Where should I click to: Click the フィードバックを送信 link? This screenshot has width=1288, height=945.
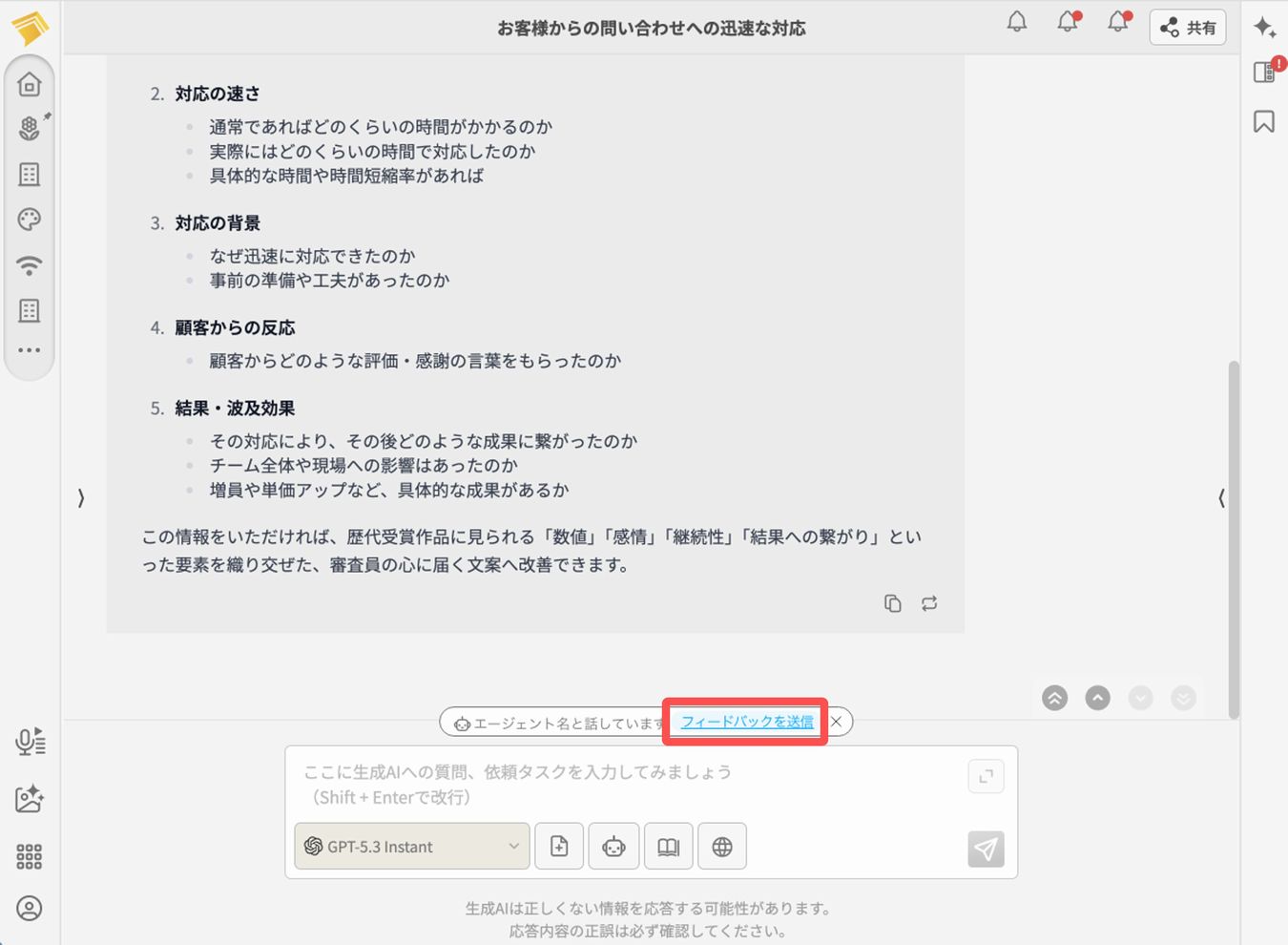point(747,722)
